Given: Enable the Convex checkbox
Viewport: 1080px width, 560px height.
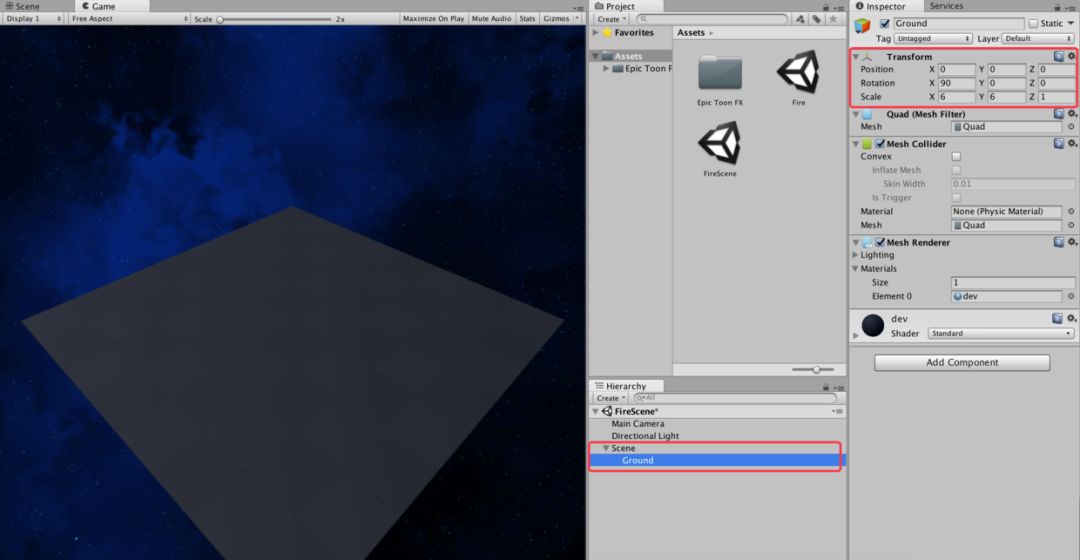Looking at the screenshot, I should coord(956,156).
